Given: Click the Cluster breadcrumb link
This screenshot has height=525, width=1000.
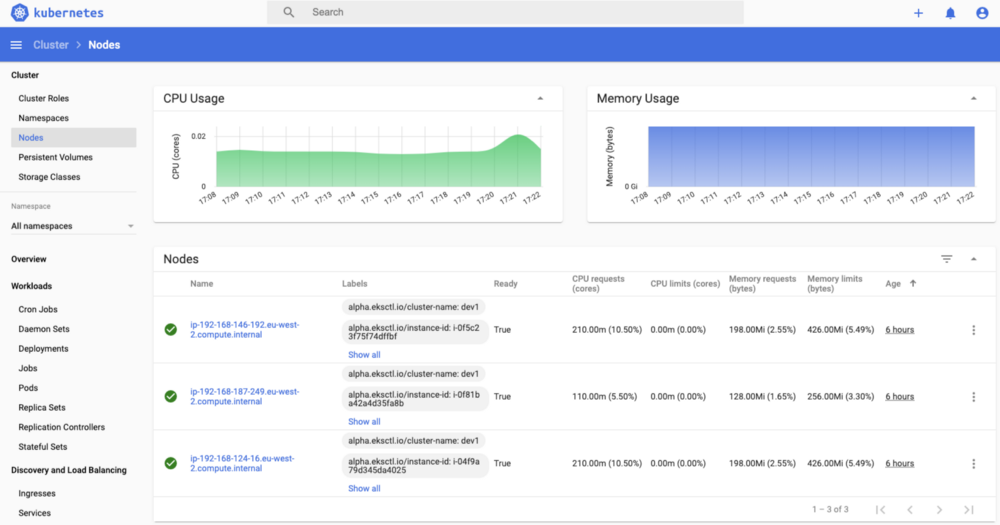Looking at the screenshot, I should (x=51, y=45).
